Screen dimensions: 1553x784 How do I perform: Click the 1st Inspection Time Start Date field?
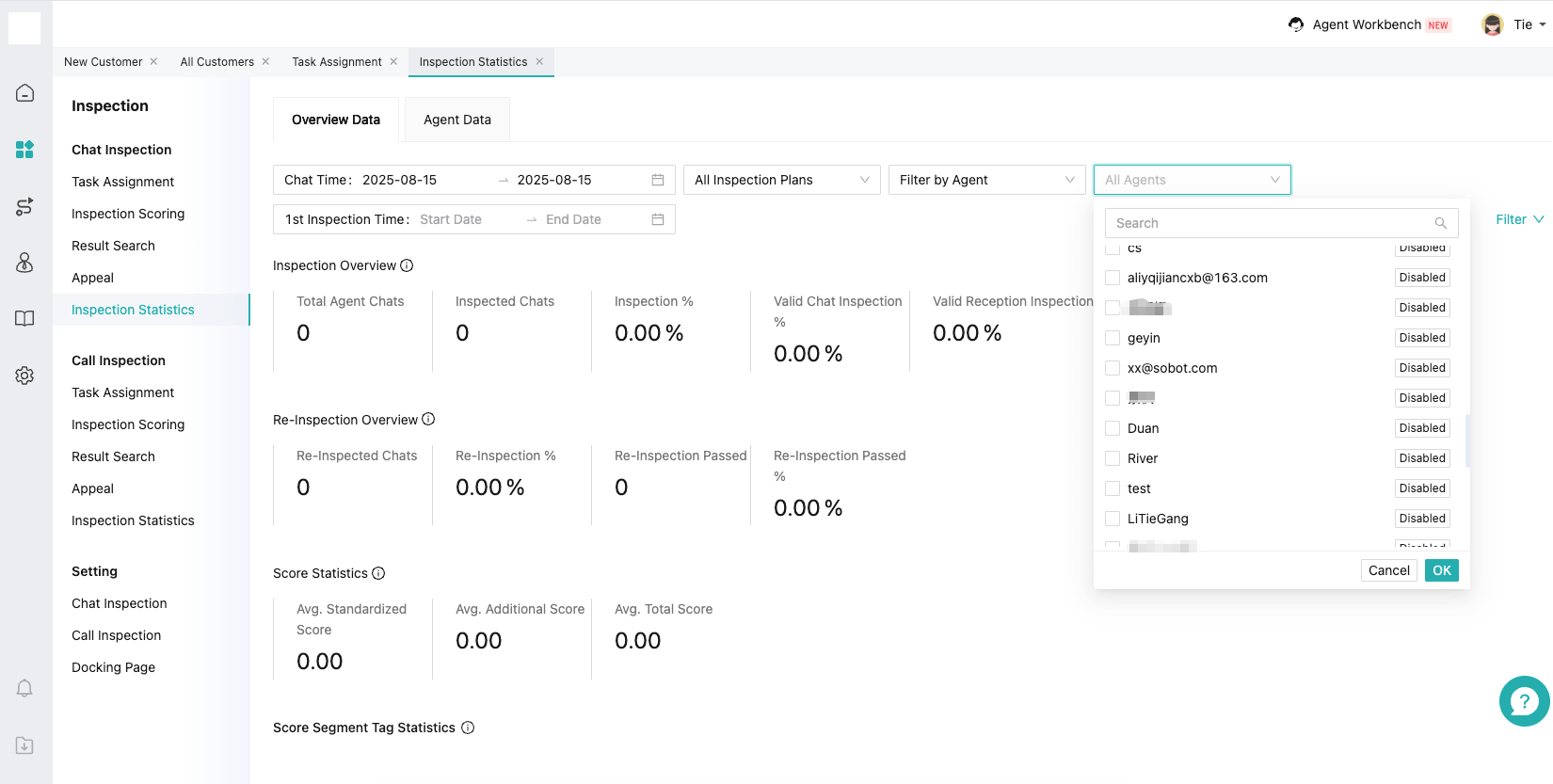(451, 219)
